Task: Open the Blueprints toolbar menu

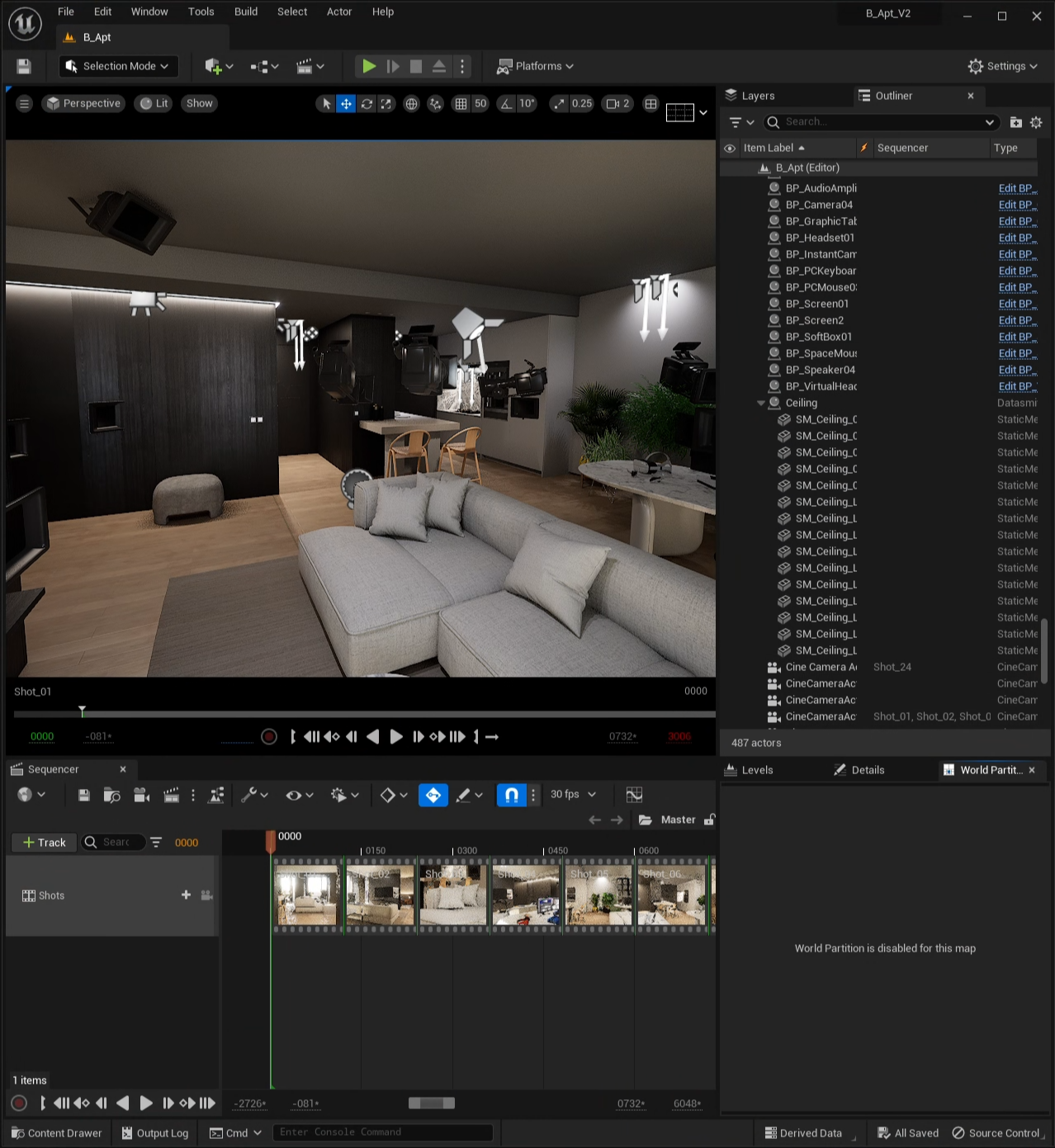Action: [x=265, y=66]
